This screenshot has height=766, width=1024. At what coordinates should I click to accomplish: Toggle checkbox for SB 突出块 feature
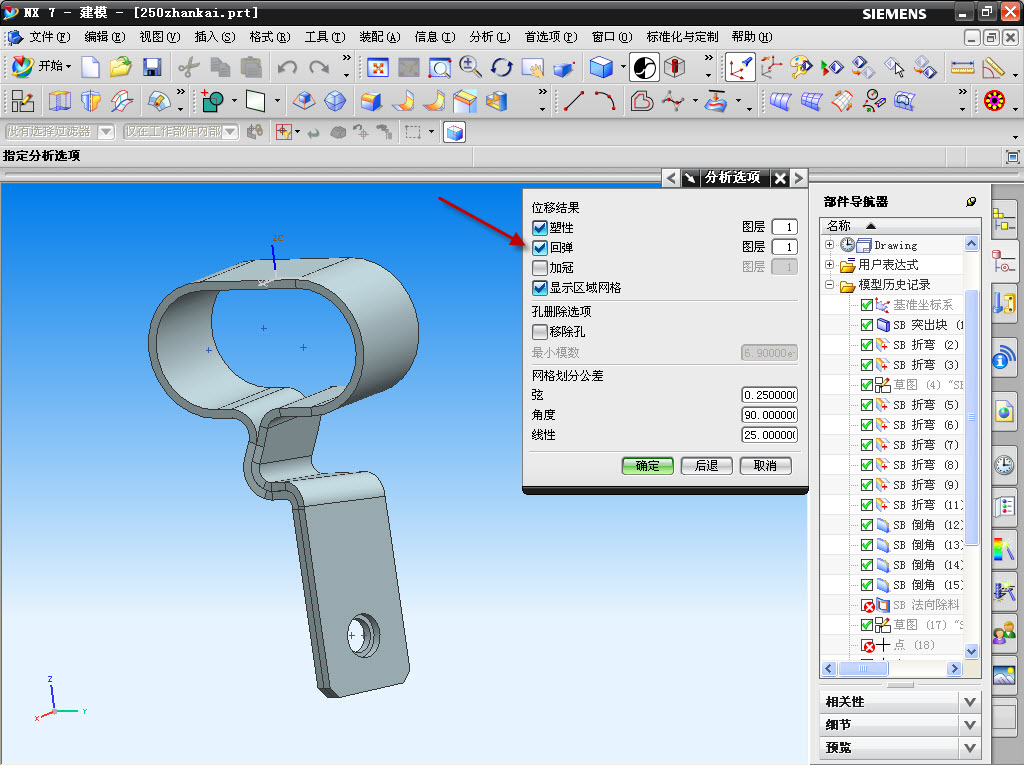(x=867, y=325)
